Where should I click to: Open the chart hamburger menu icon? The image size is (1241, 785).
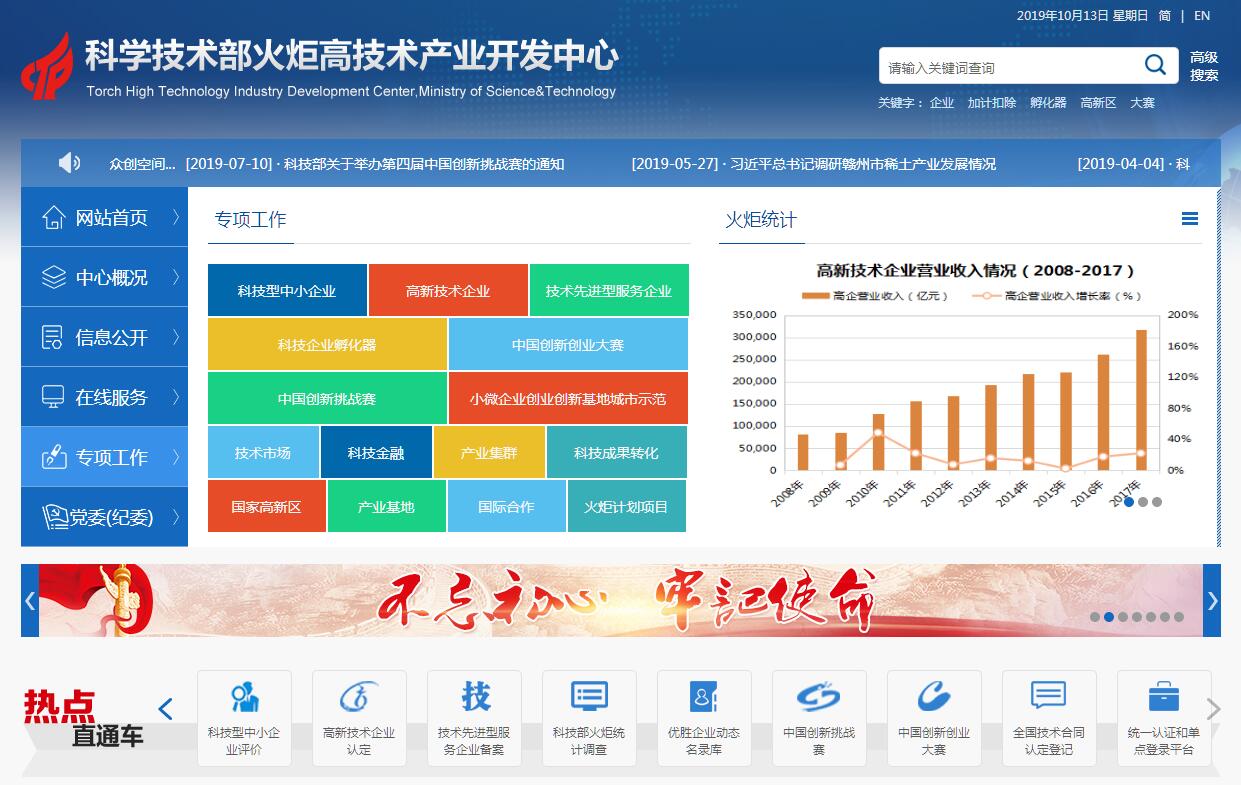click(1189, 219)
